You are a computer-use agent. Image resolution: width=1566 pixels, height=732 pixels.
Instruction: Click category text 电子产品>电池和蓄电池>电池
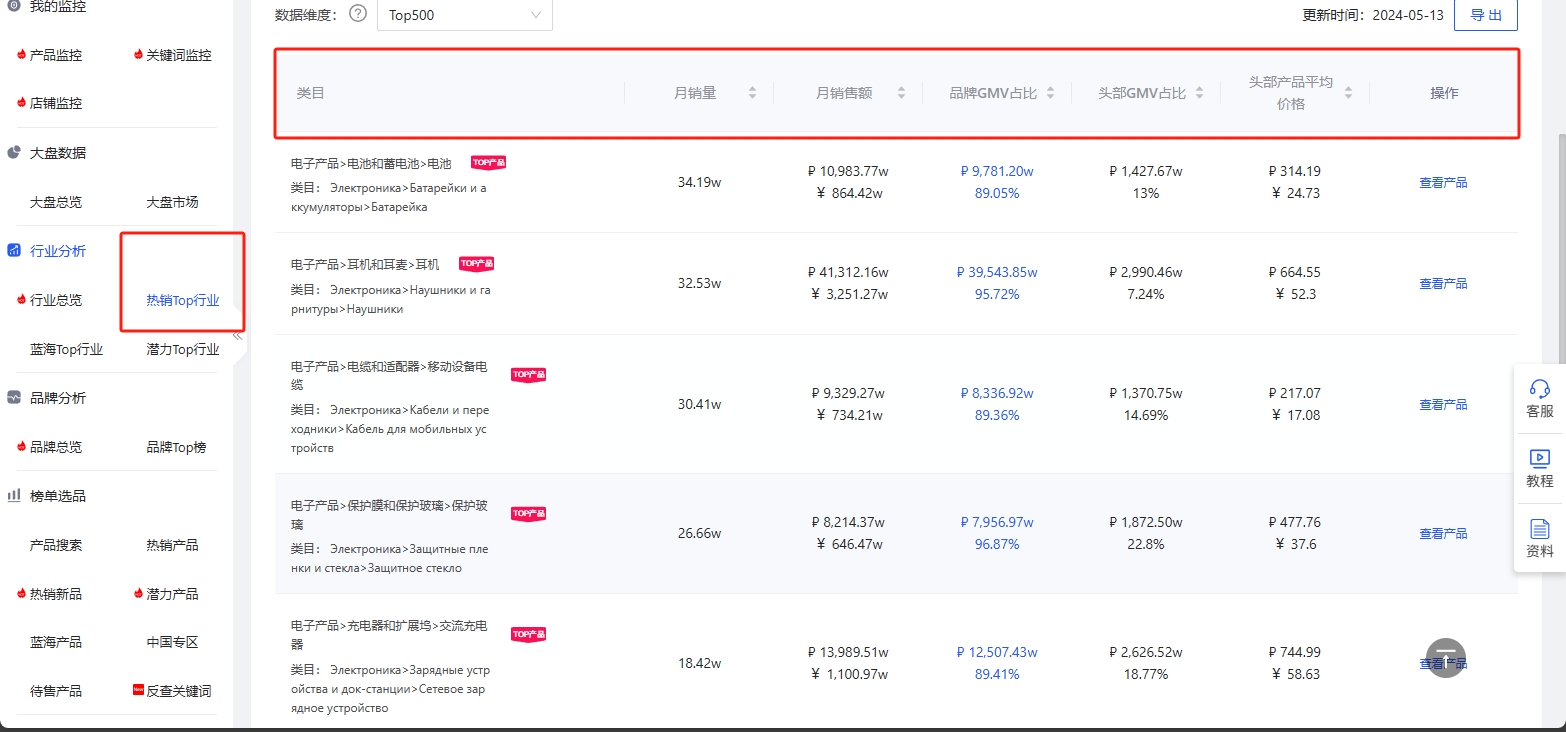(371, 163)
